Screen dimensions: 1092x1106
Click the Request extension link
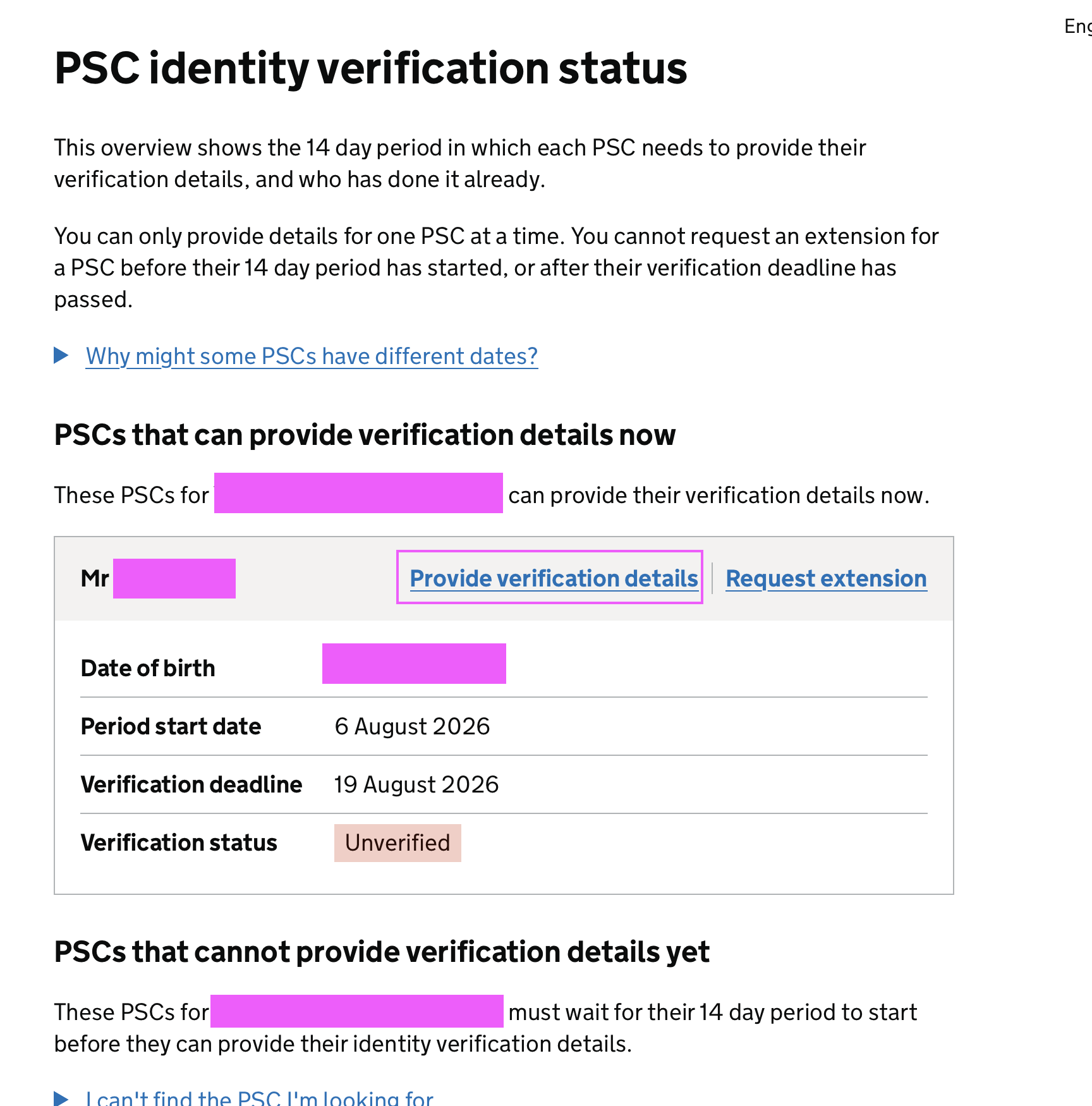(827, 578)
